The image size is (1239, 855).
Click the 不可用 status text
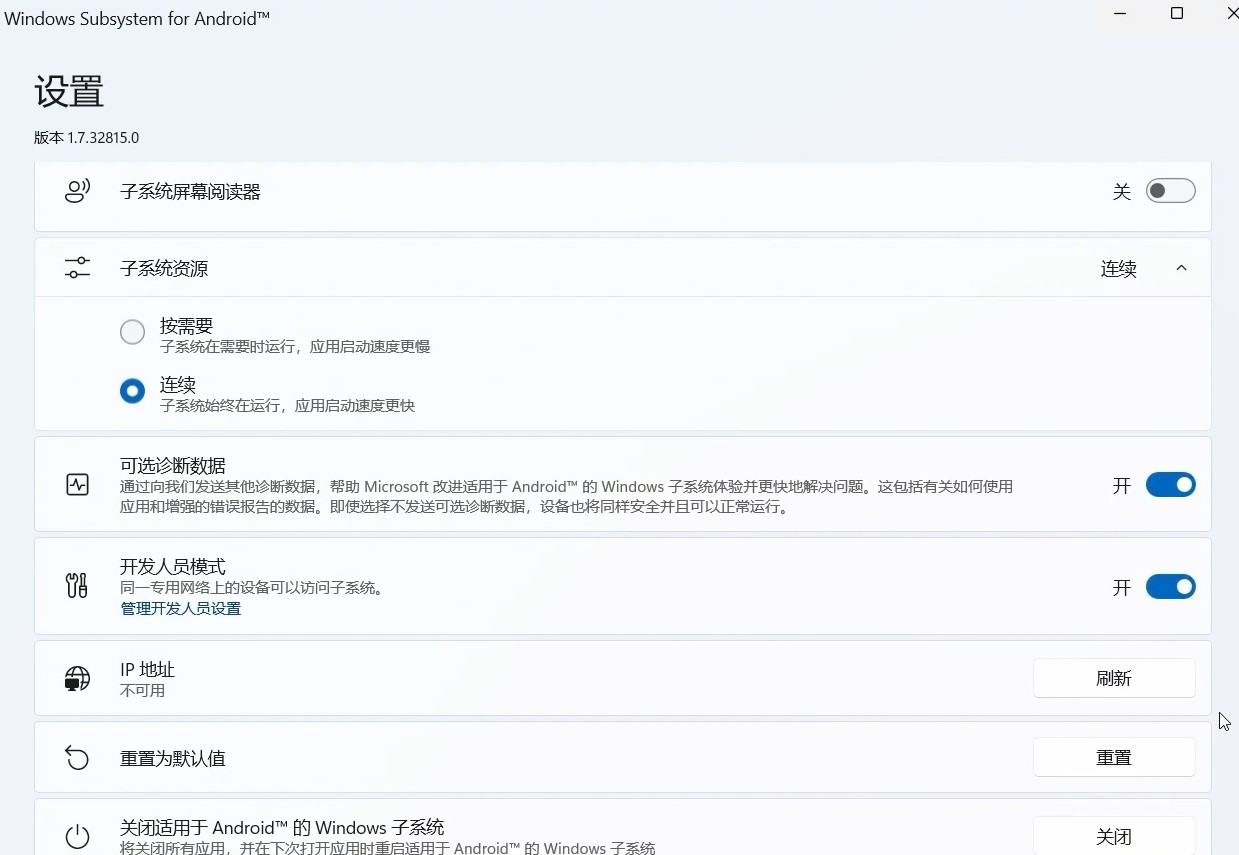143,691
